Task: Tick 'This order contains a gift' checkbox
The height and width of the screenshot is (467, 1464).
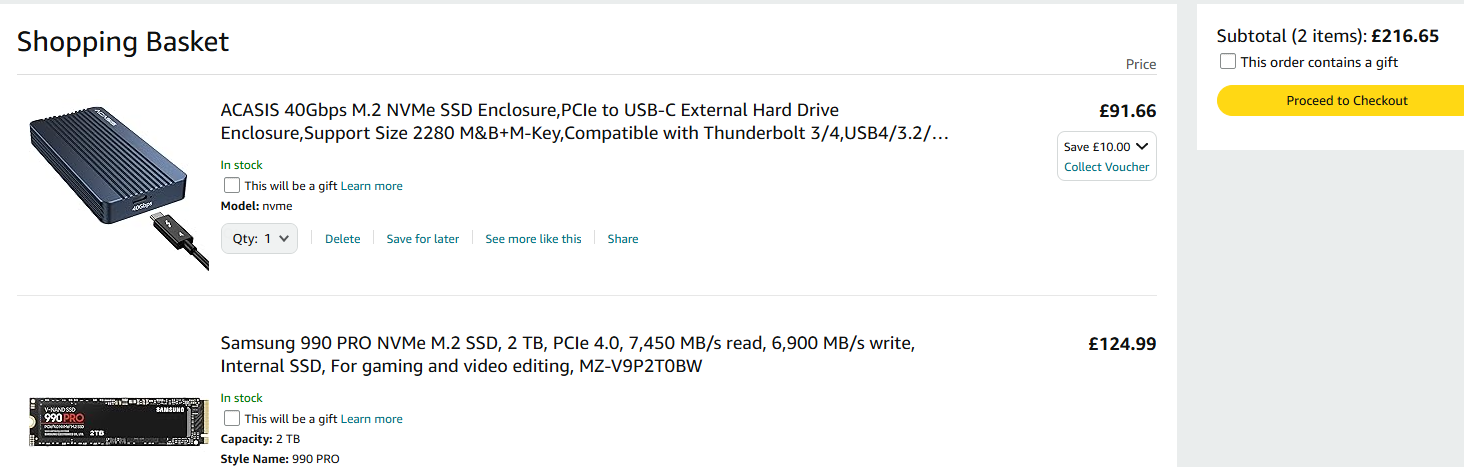Action: pyautogui.click(x=1228, y=62)
